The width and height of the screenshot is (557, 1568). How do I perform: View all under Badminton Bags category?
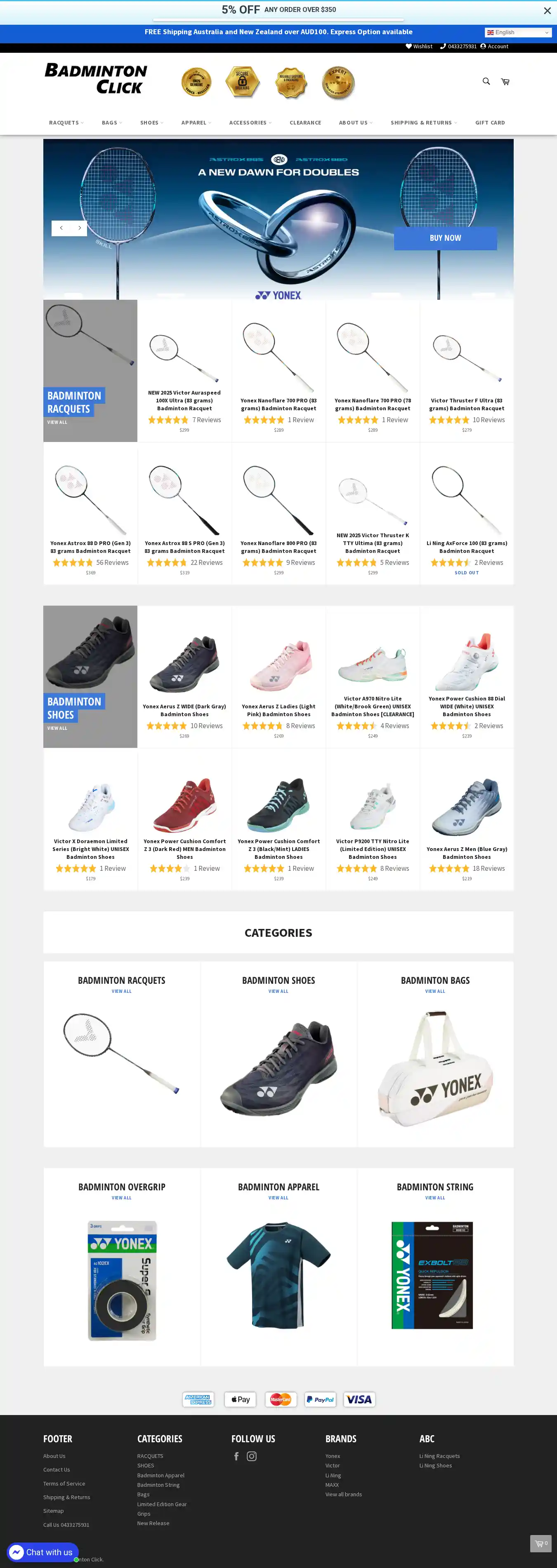tap(435, 991)
